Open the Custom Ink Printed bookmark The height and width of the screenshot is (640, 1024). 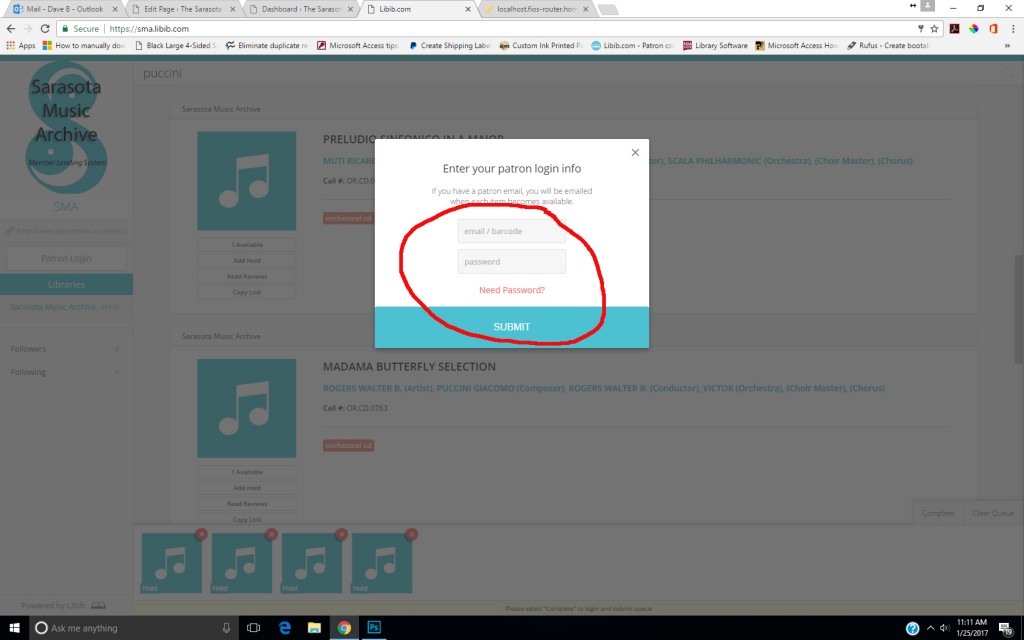541,46
